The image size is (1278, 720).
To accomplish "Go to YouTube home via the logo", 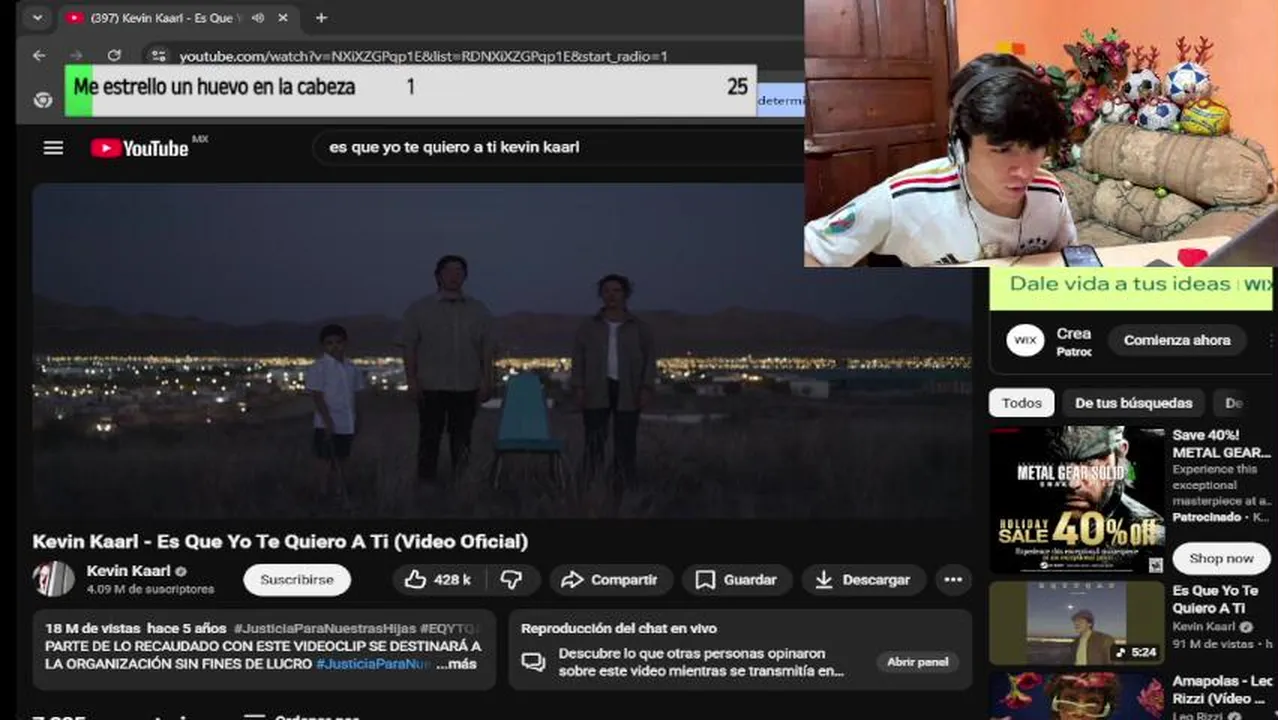I will pos(139,148).
